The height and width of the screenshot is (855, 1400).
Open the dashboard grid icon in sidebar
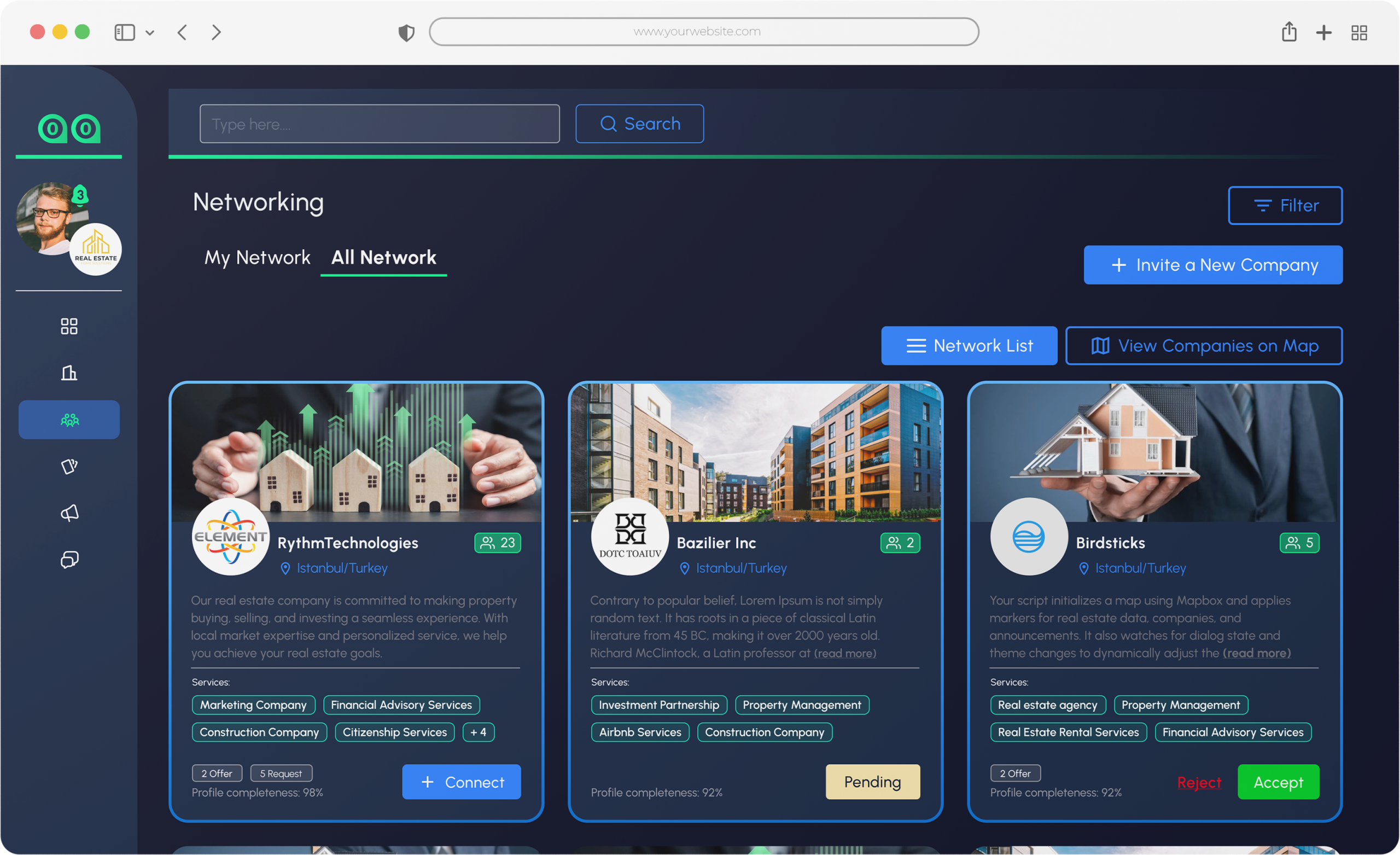(69, 327)
